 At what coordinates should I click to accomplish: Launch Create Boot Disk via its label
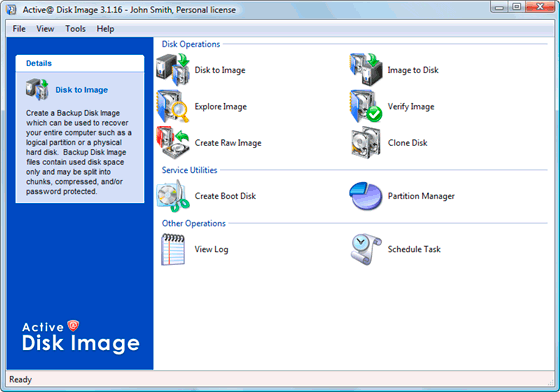point(225,196)
